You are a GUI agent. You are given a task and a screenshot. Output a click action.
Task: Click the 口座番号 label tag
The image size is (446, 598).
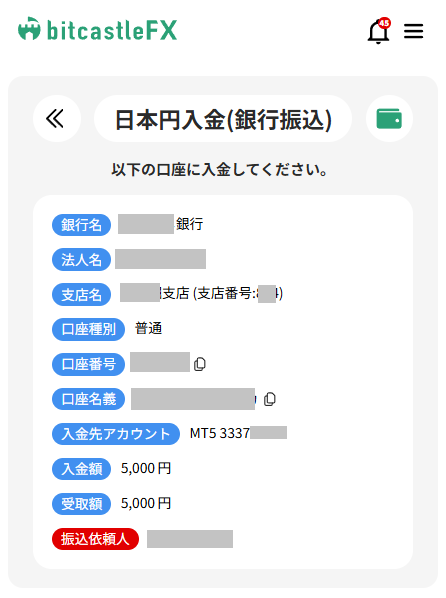(88, 364)
